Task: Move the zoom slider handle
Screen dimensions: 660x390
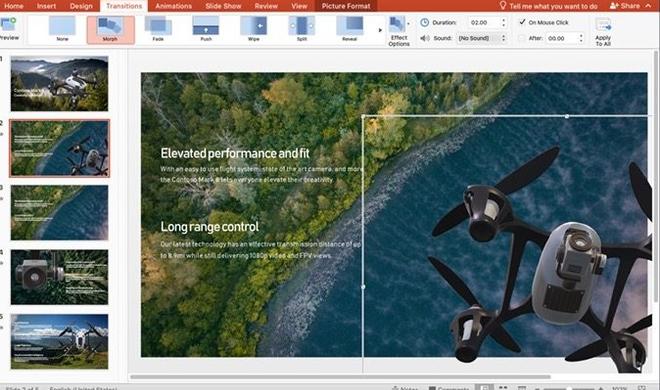Action: click(x=569, y=388)
